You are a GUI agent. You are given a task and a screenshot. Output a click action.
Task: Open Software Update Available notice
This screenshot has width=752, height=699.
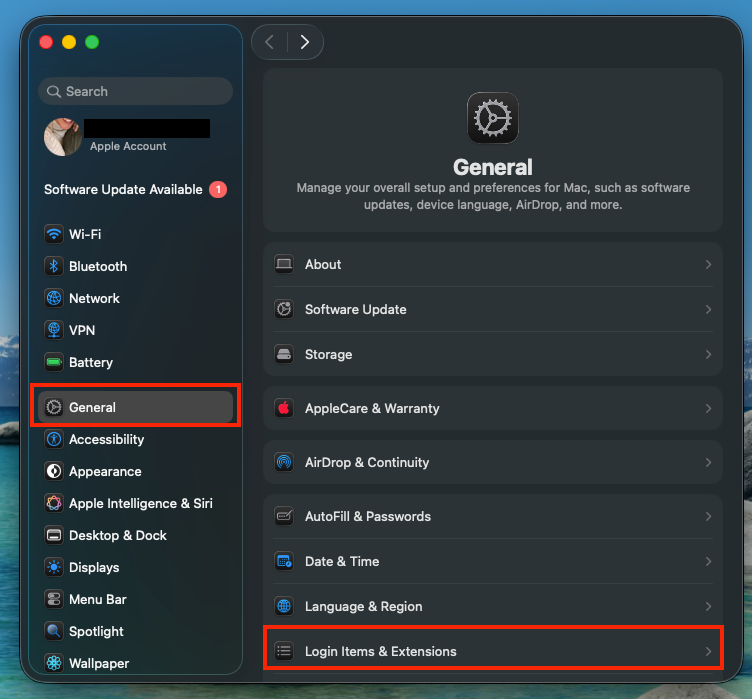pyautogui.click(x=123, y=190)
